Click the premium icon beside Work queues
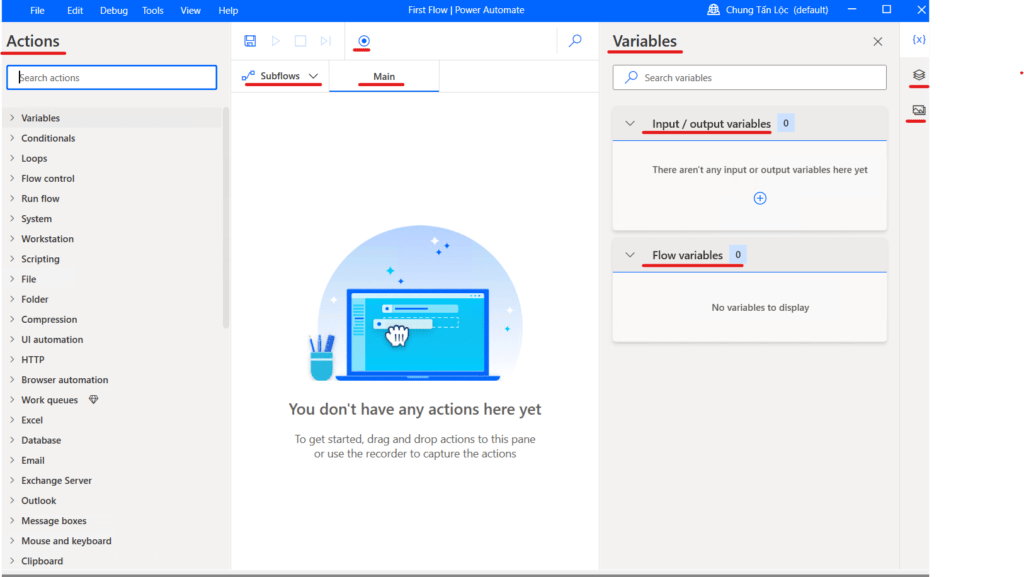 click(93, 399)
